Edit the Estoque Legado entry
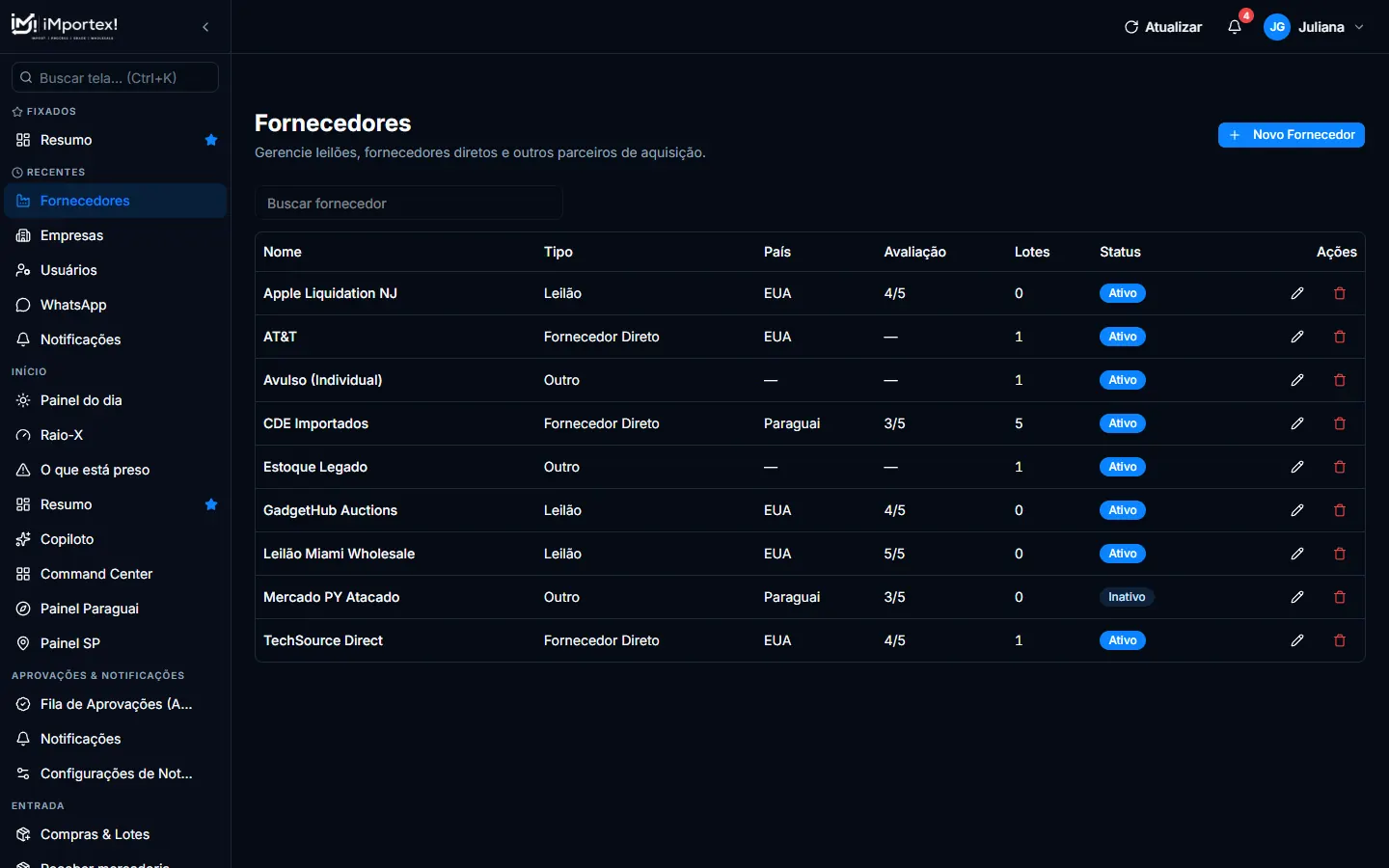Image resolution: width=1389 pixels, height=868 pixels. [1297, 467]
